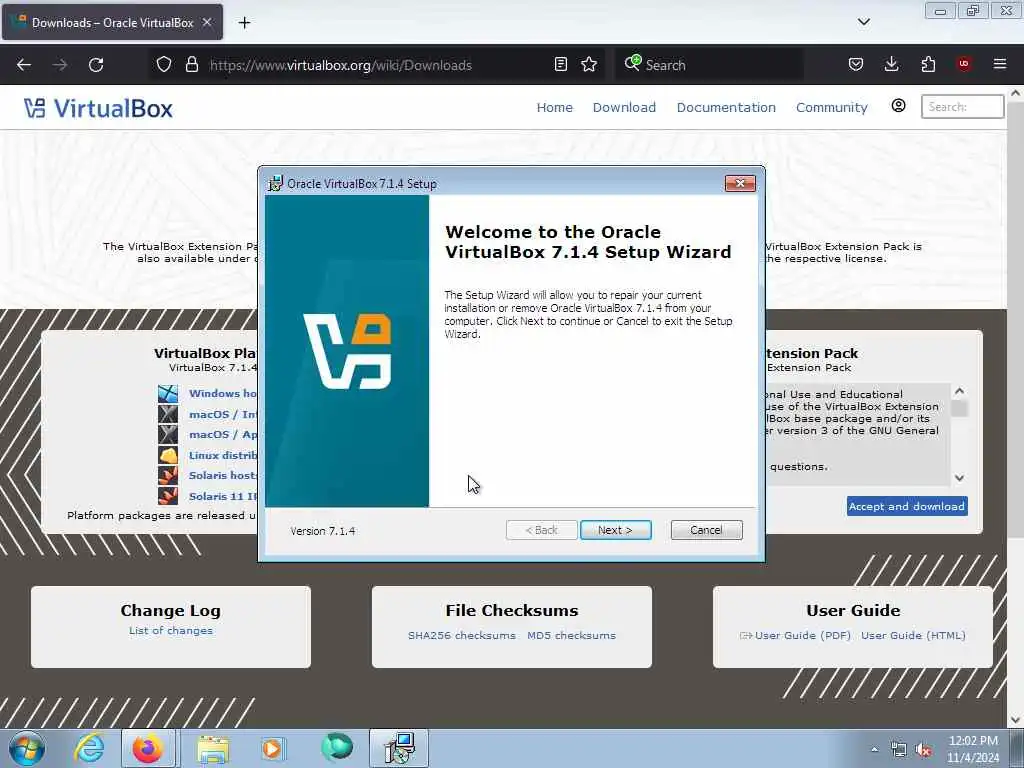Click the Solaris hosts link

click(223, 475)
